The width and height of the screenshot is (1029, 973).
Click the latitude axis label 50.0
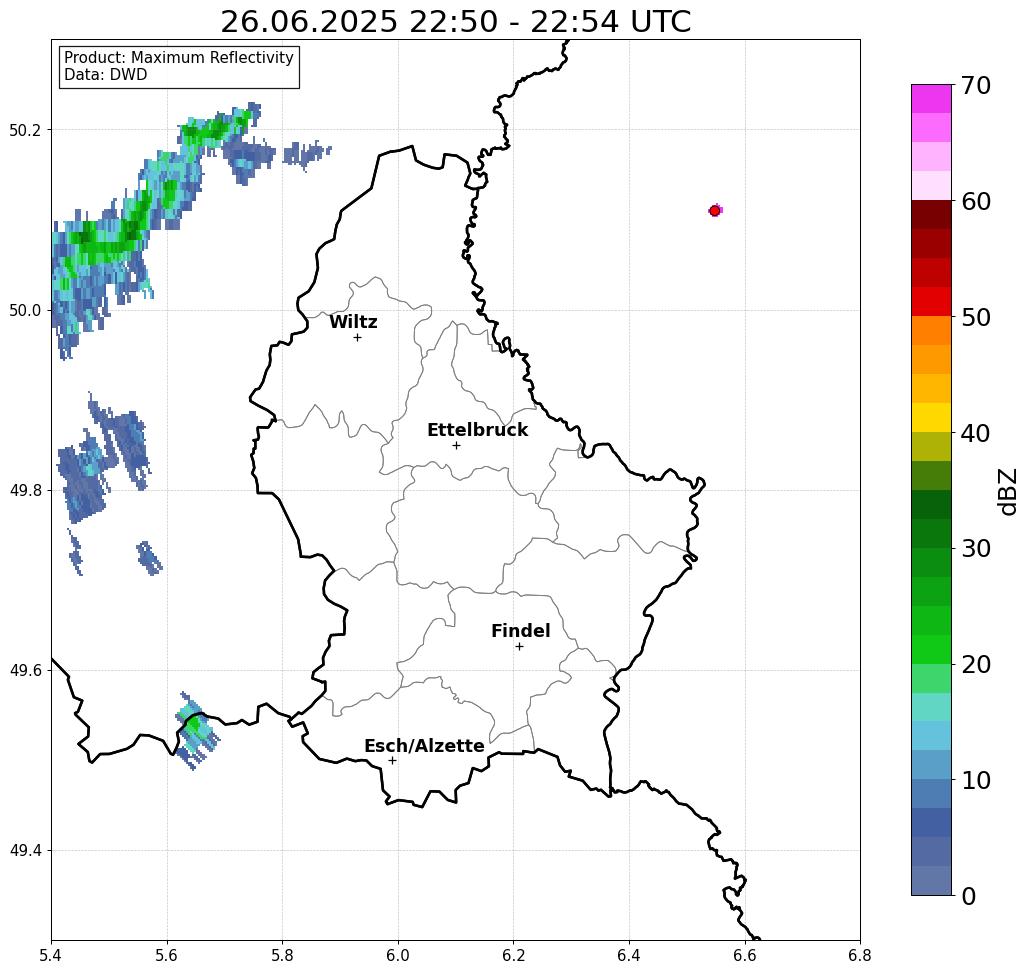[x=24, y=310]
